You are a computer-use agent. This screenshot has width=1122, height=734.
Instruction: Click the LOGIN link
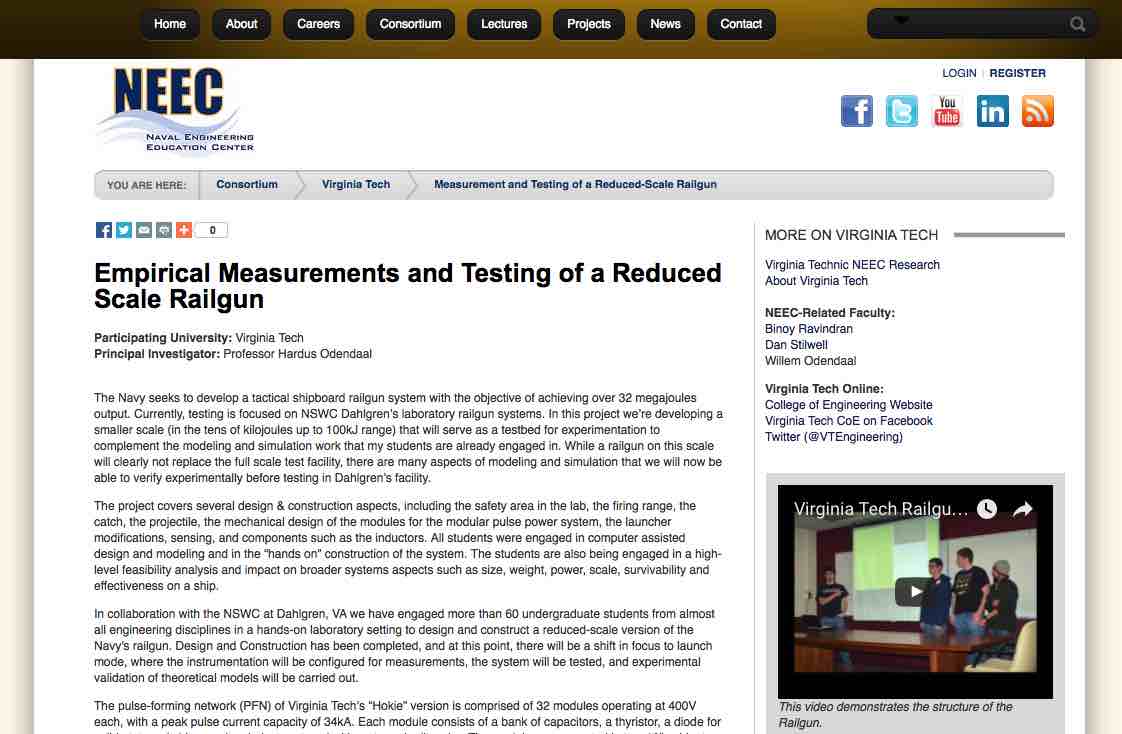pyautogui.click(x=959, y=73)
